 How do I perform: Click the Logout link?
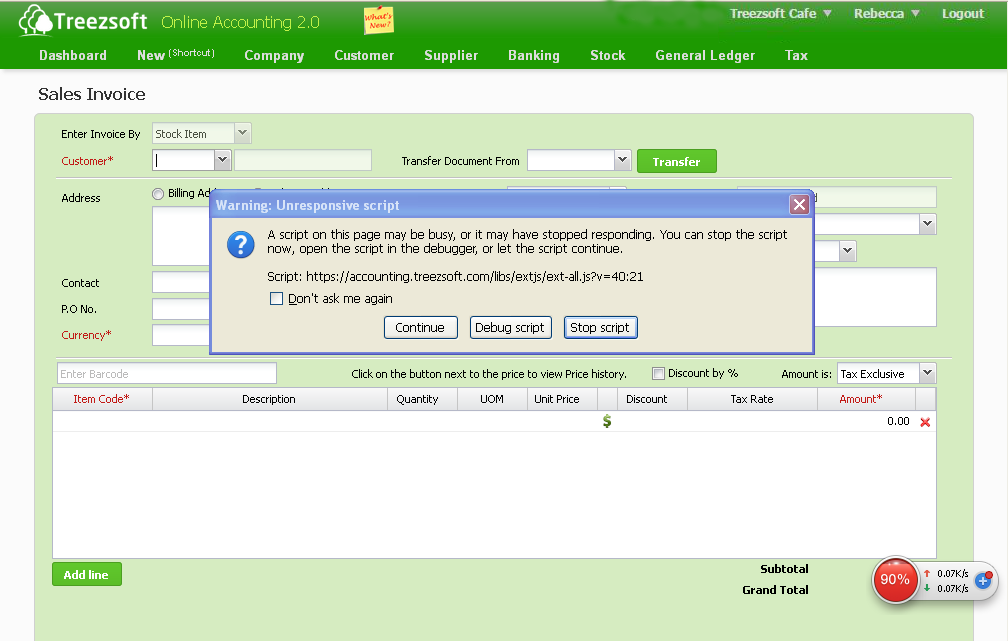click(962, 14)
